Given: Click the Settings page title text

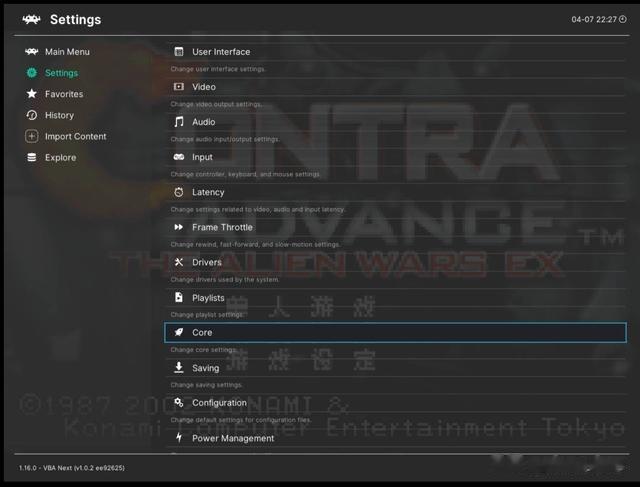Looking at the screenshot, I should tap(76, 20).
